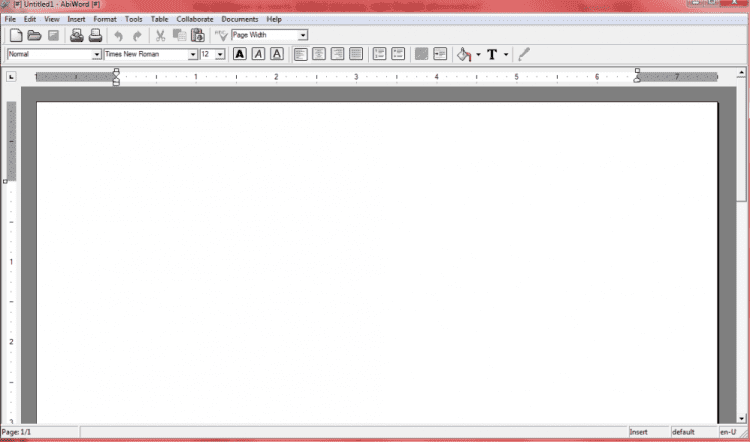Click the Paste clipboard icon

click(x=197, y=35)
